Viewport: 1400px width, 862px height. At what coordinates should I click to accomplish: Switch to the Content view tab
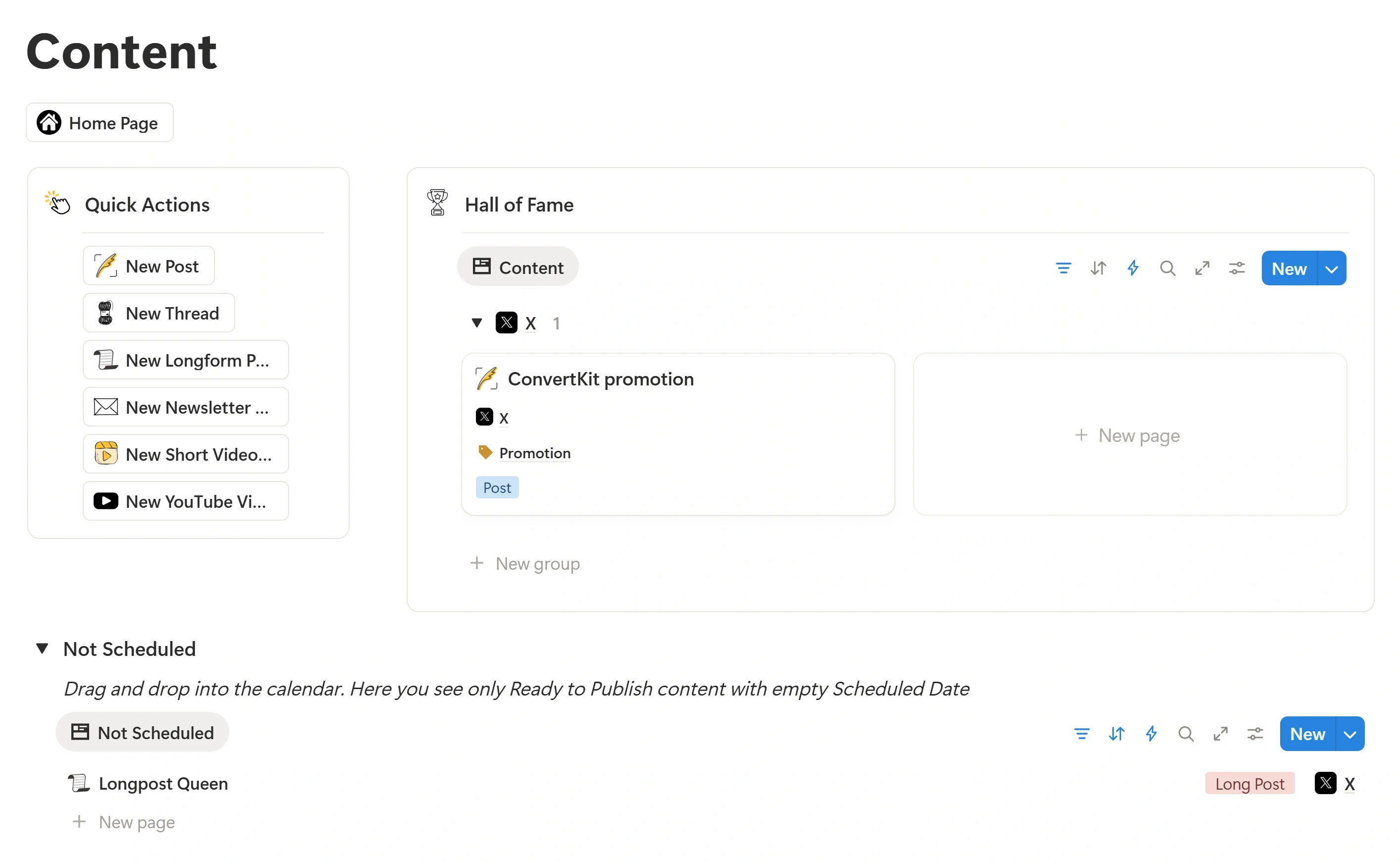tap(518, 266)
